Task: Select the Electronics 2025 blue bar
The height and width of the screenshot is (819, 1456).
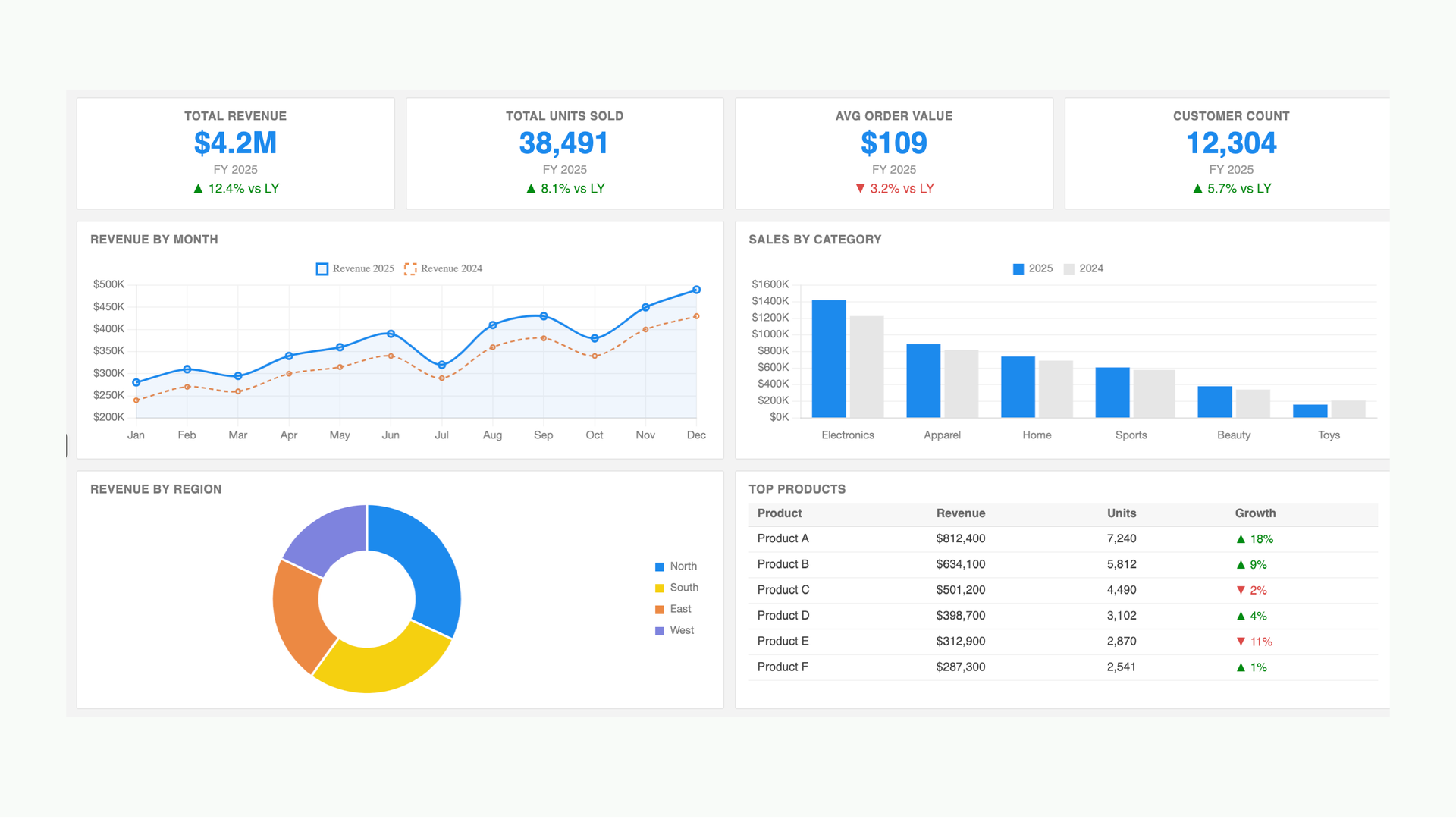Action: tap(828, 359)
